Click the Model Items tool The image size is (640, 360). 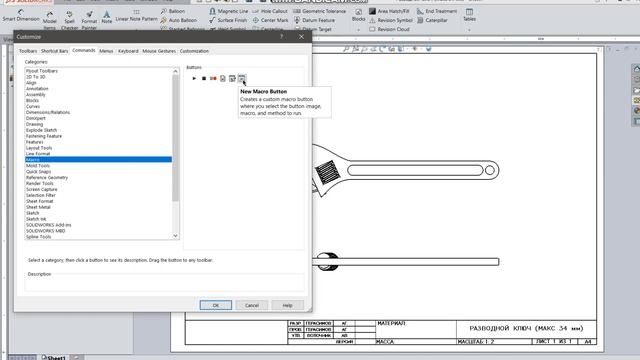tap(50, 20)
